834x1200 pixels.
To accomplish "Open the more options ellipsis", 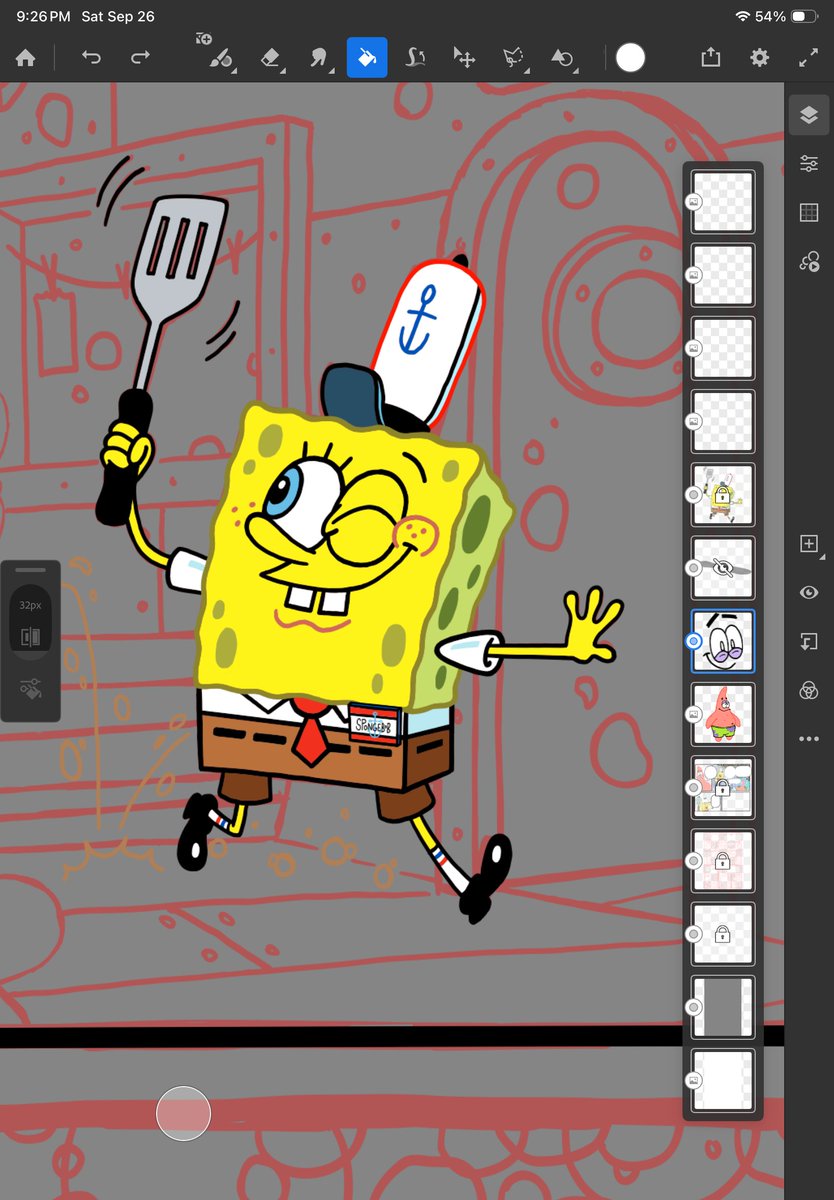I will 809,739.
